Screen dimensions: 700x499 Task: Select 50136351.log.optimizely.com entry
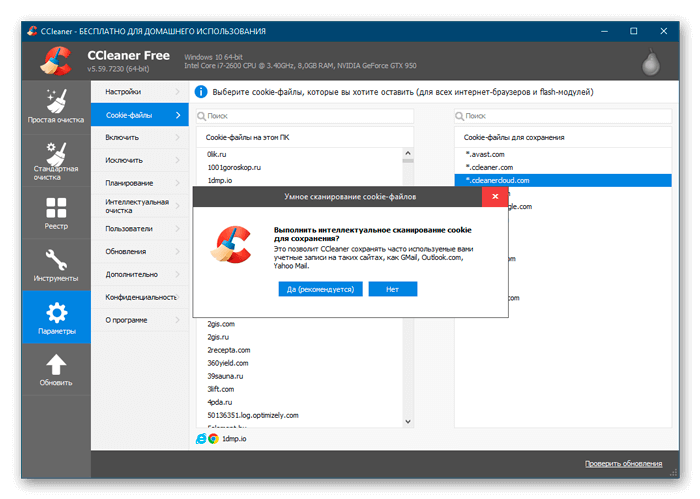coord(253,416)
